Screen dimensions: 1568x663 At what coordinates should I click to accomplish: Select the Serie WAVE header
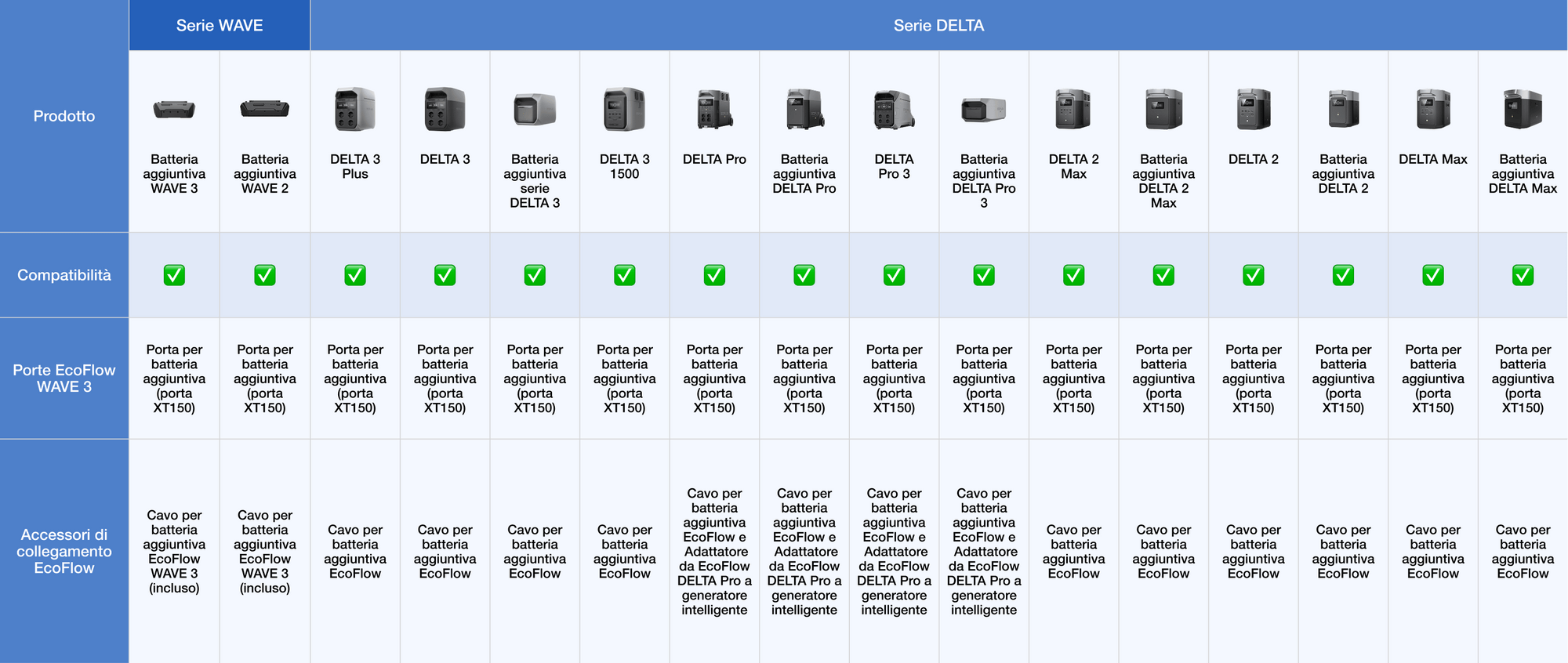(x=220, y=25)
